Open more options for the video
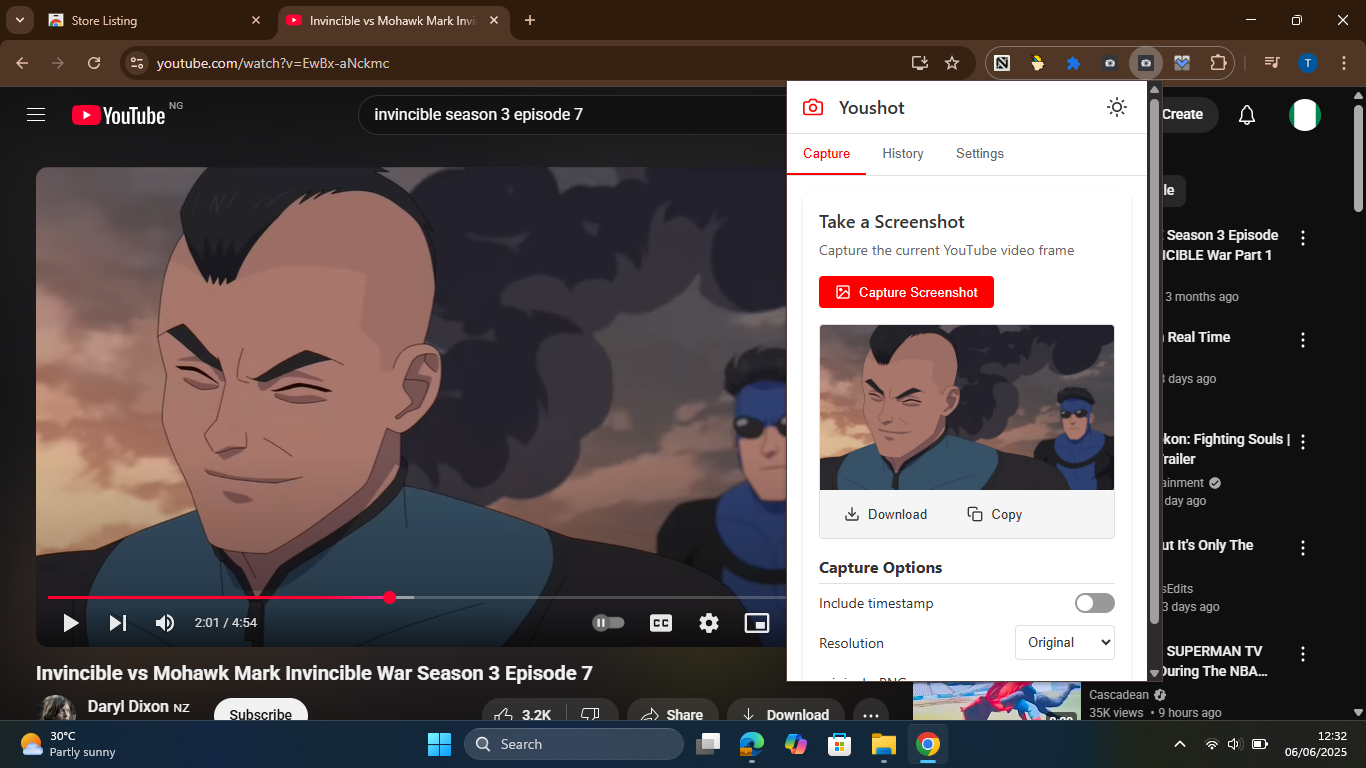 coord(871,714)
